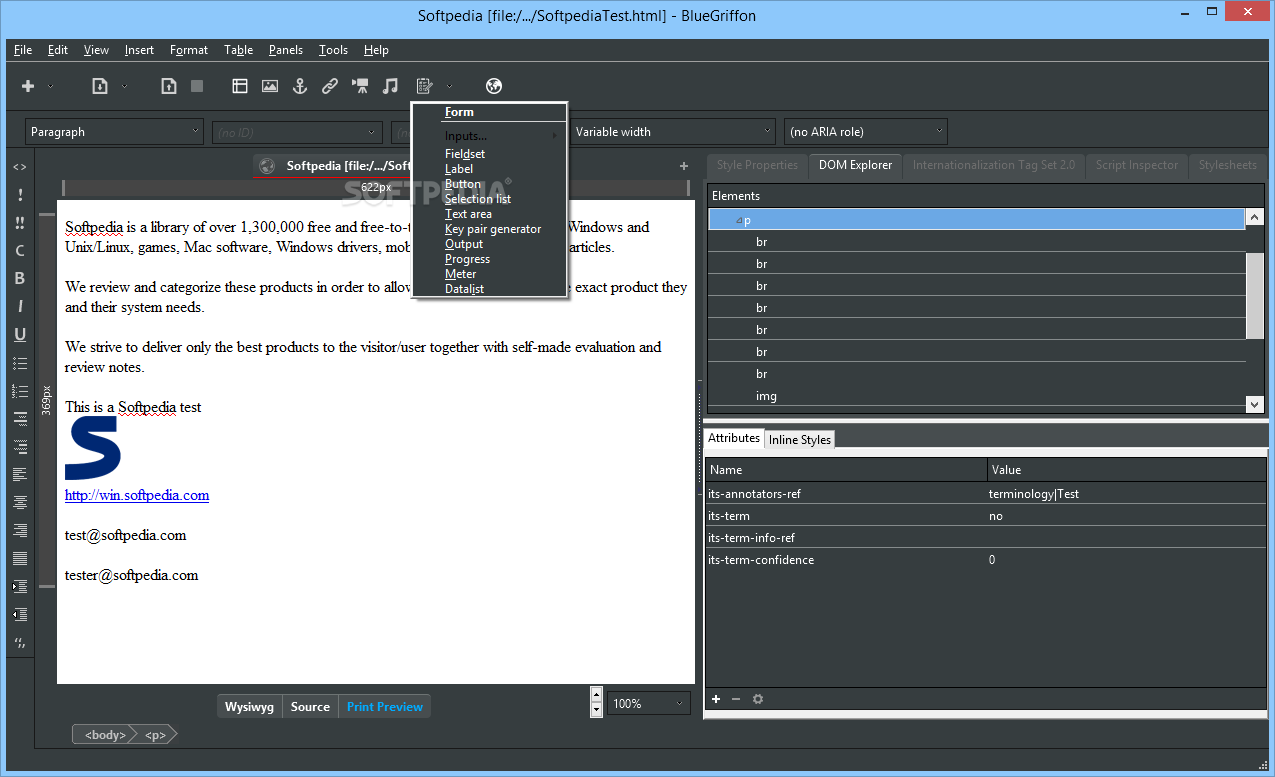Image resolution: width=1275 pixels, height=777 pixels.
Task: Select the <p> breadcrumb
Action: [155, 735]
